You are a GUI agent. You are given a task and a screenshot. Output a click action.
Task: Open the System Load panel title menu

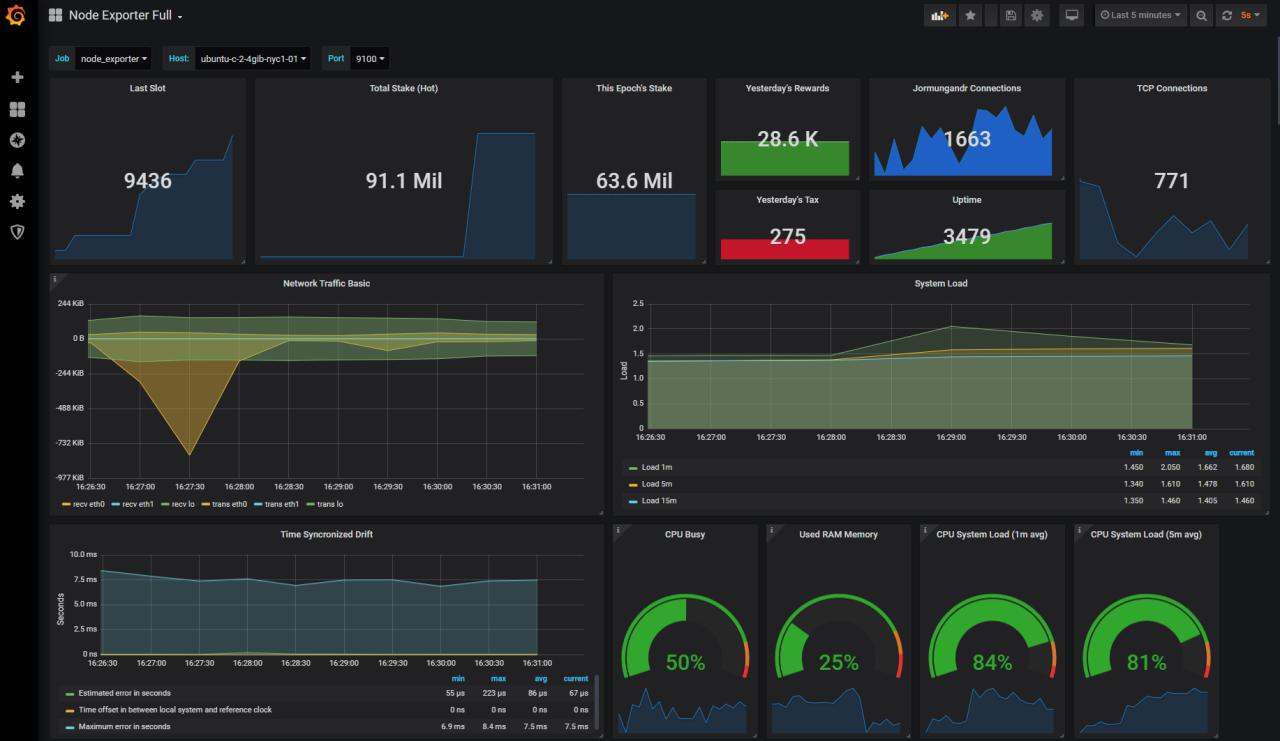941,283
